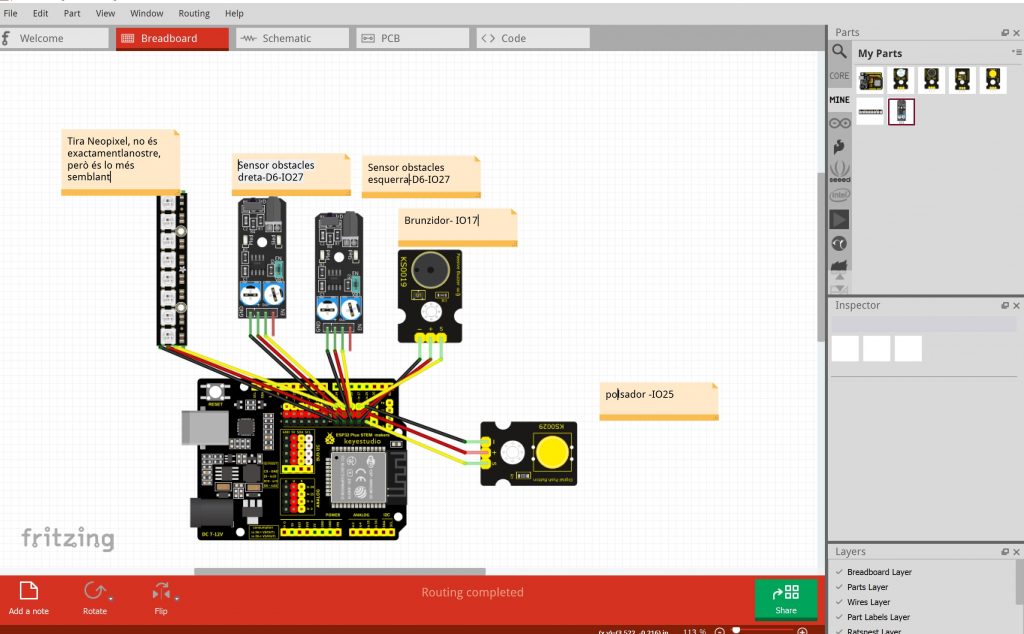Toggle the Ratsnest Layer checkbox
This screenshot has height=634, width=1024.
(838, 631)
